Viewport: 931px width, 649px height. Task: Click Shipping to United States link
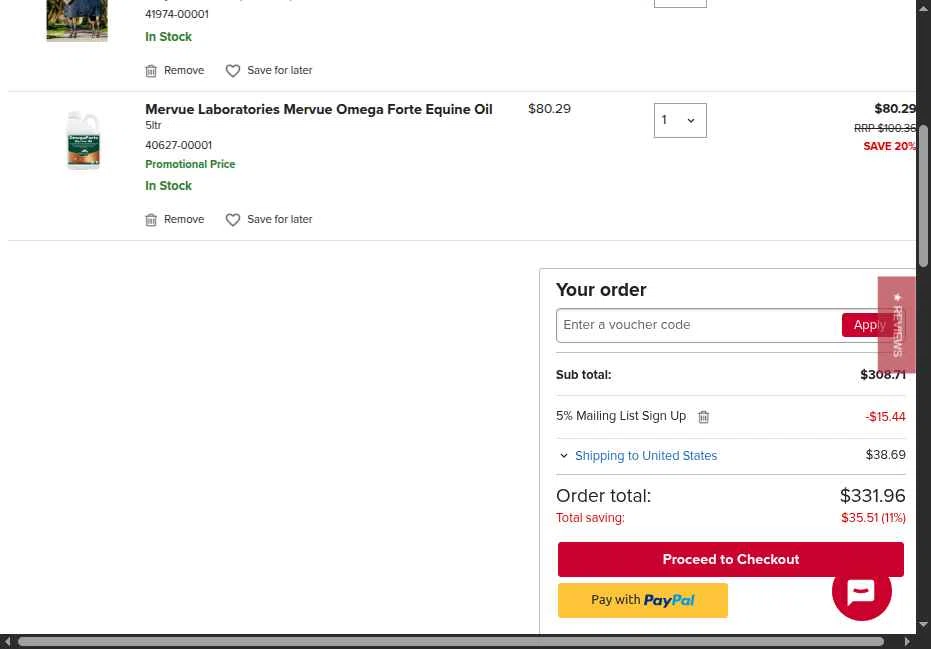pyautogui.click(x=646, y=455)
